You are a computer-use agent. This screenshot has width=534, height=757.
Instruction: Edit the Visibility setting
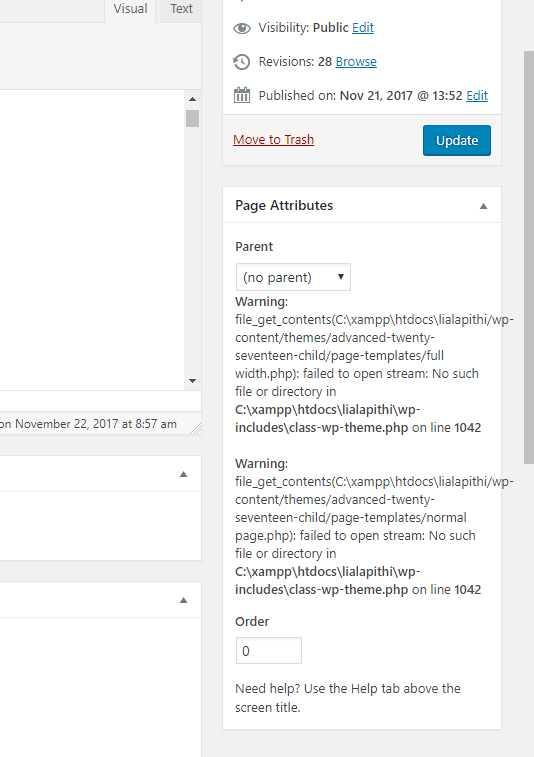[x=363, y=28]
